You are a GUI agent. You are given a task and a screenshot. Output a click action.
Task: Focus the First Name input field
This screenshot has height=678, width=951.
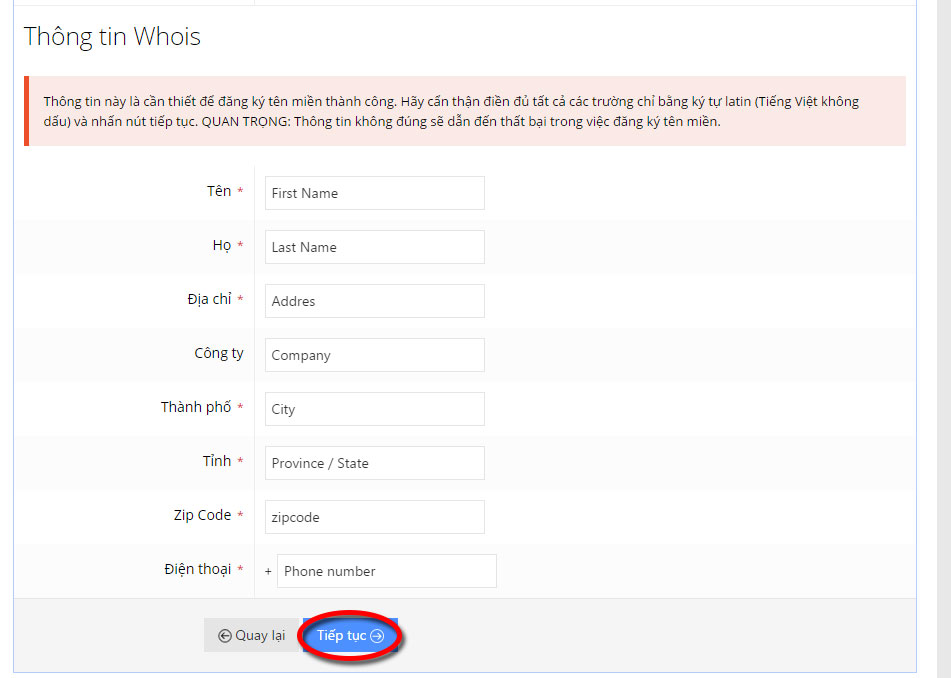[375, 193]
